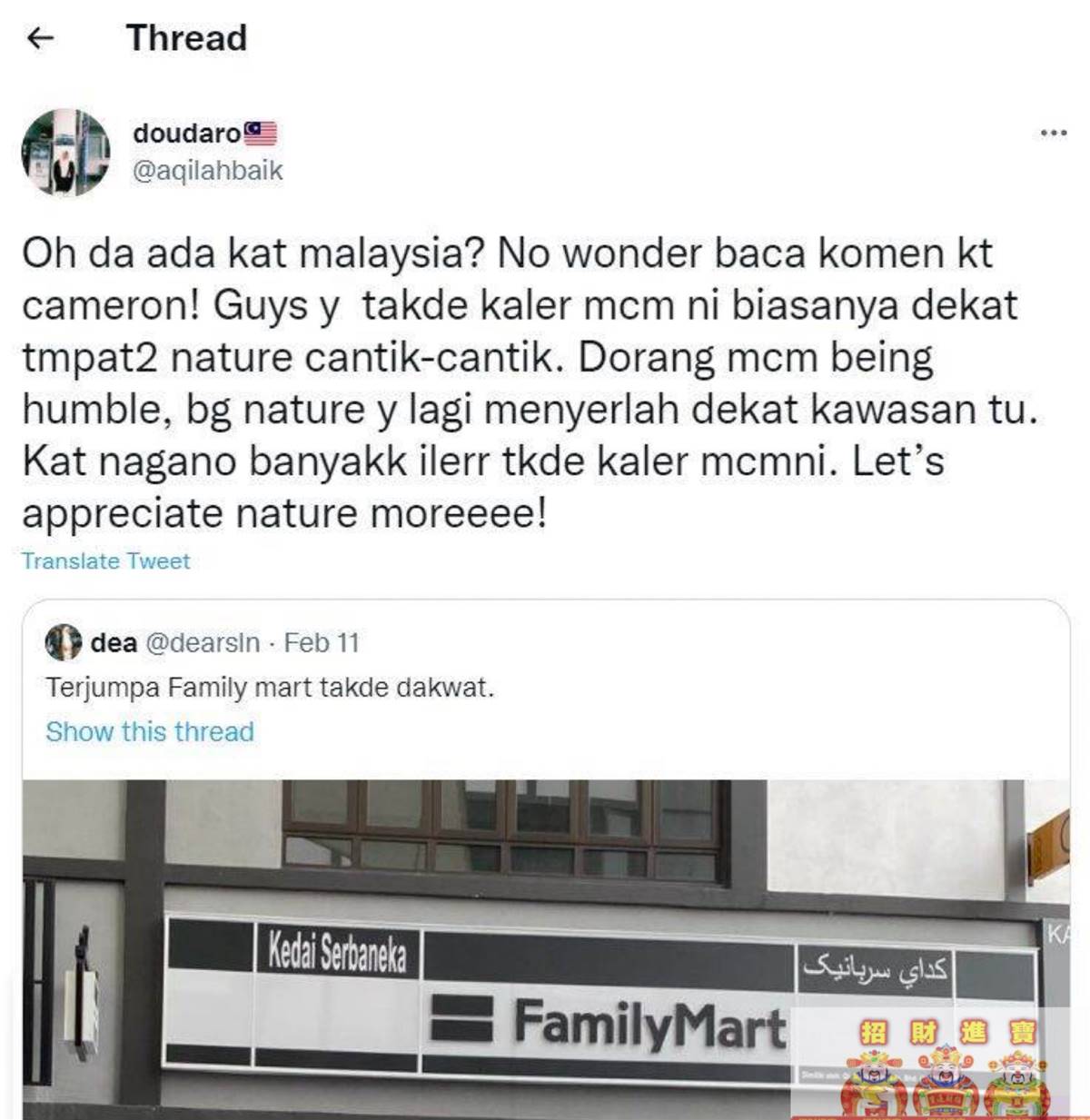Open the @aqilahbaik handle
The height and width of the screenshot is (1120, 1090).
(208, 171)
